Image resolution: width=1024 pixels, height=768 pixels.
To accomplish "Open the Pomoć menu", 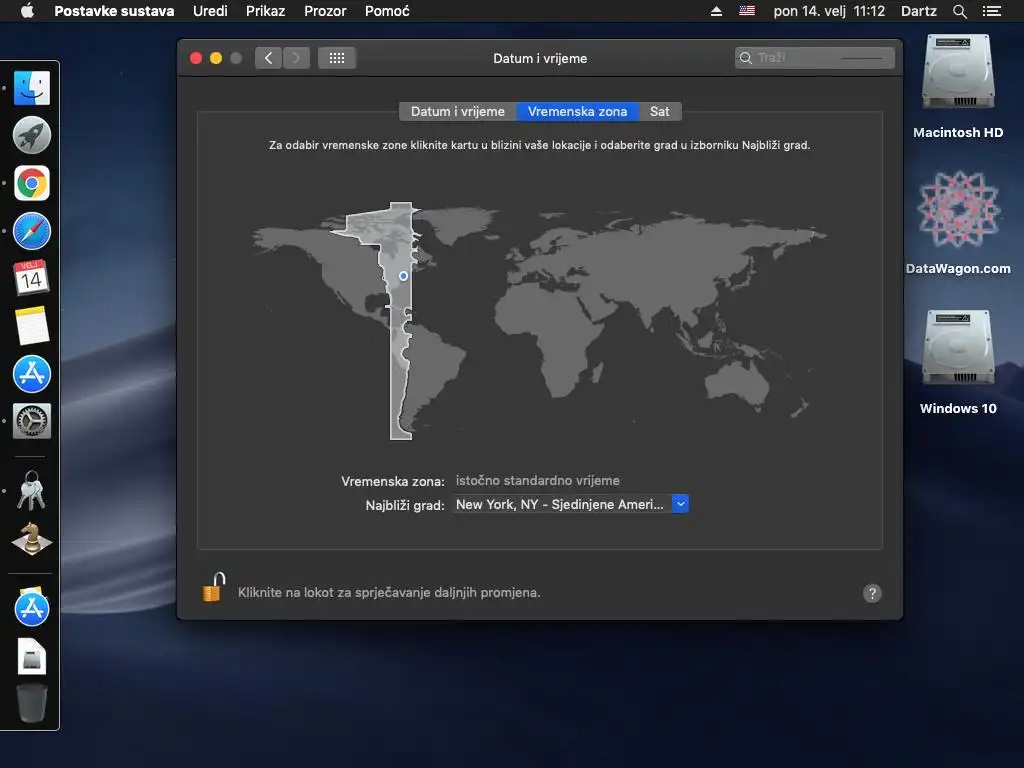I will click(387, 11).
